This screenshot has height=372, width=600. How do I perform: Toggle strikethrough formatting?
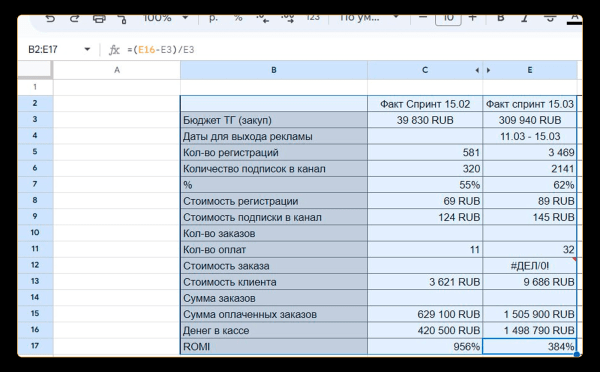[550, 18]
